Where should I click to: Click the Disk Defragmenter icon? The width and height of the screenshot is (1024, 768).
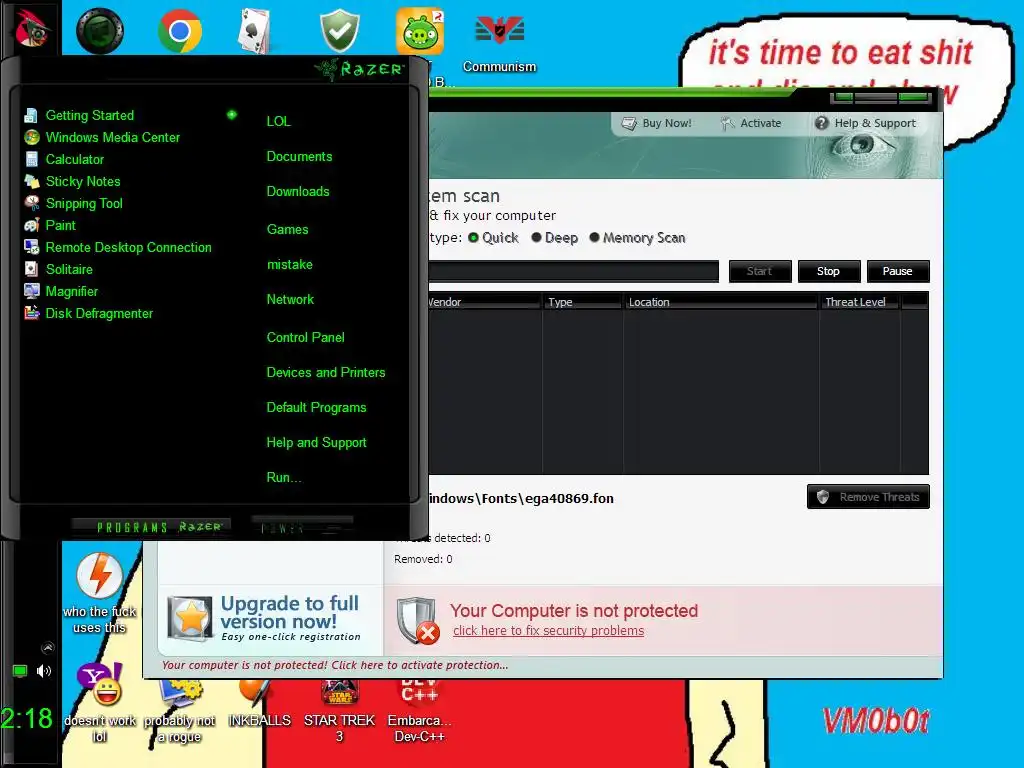[x=31, y=313]
